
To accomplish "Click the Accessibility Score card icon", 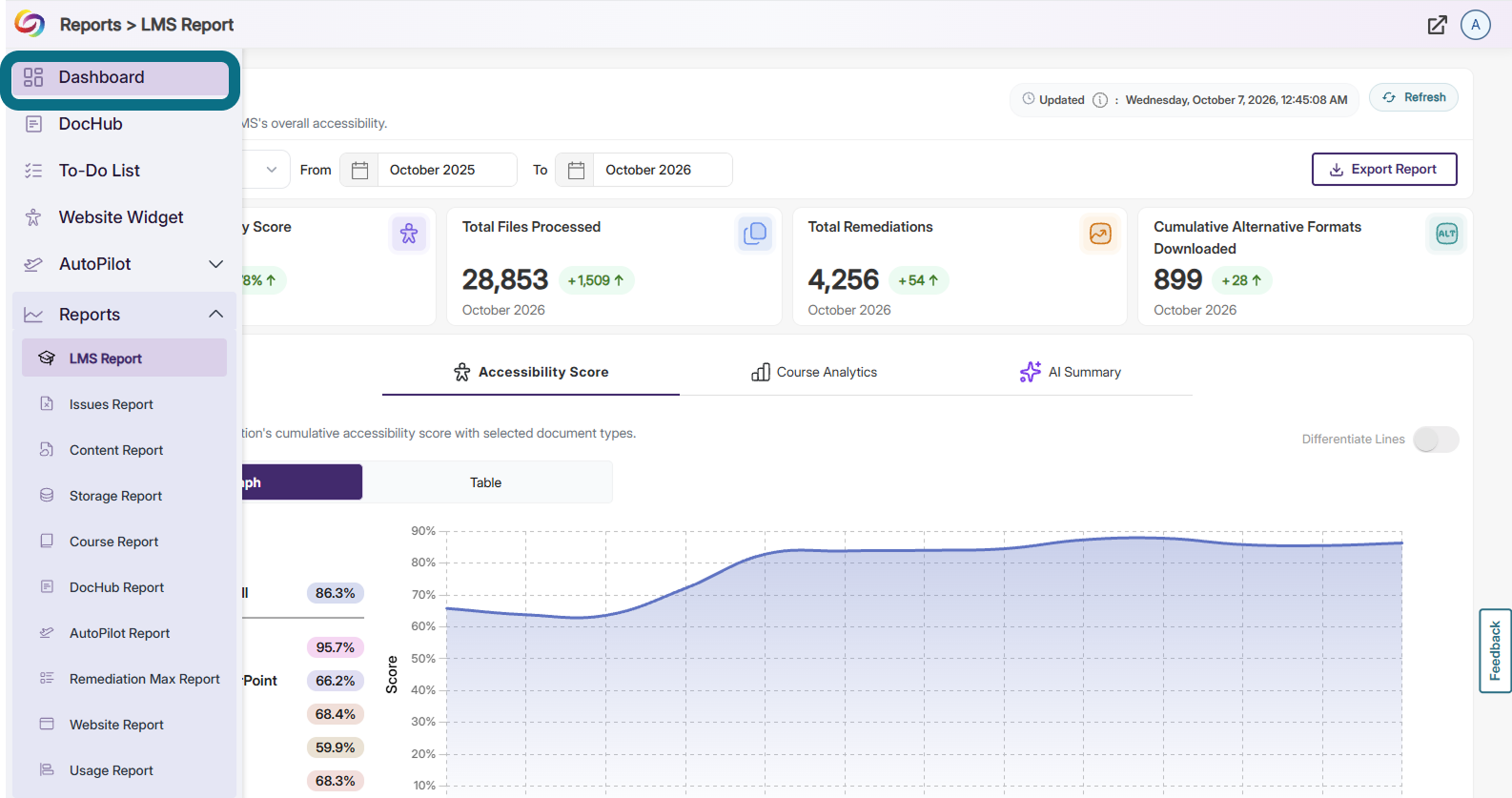I will click(409, 234).
